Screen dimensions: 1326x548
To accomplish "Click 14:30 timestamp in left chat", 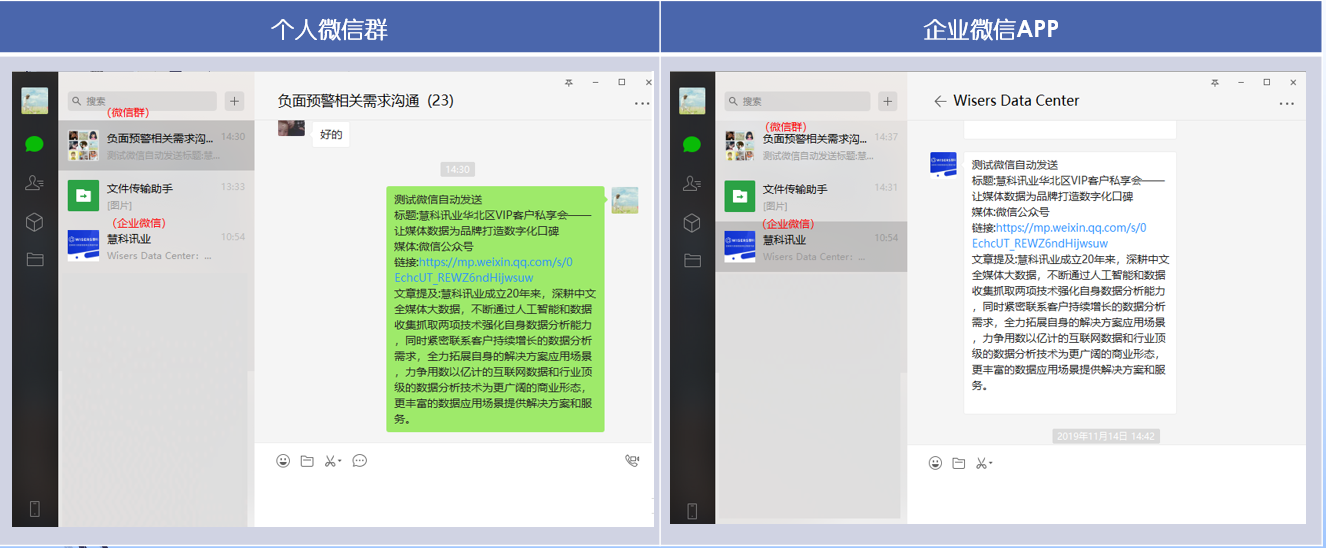I will point(457,169).
